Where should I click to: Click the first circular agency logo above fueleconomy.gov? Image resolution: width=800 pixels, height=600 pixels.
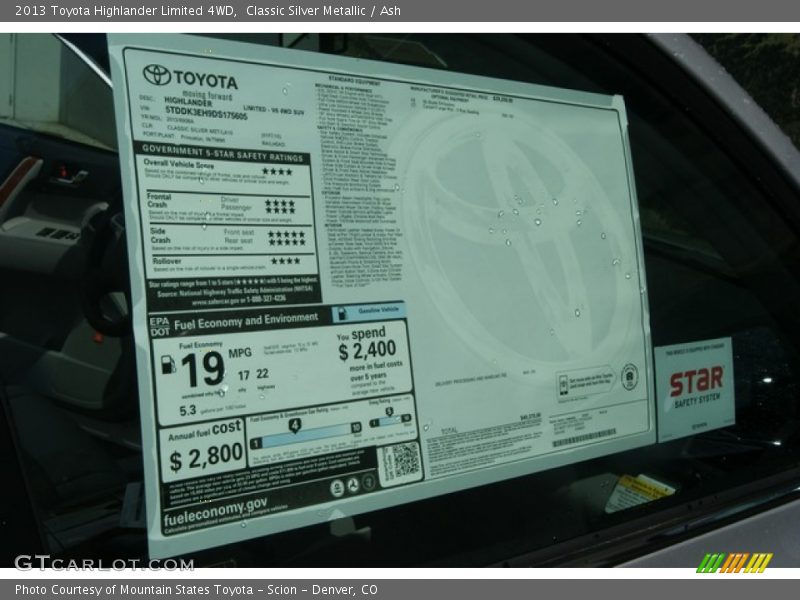[337, 488]
